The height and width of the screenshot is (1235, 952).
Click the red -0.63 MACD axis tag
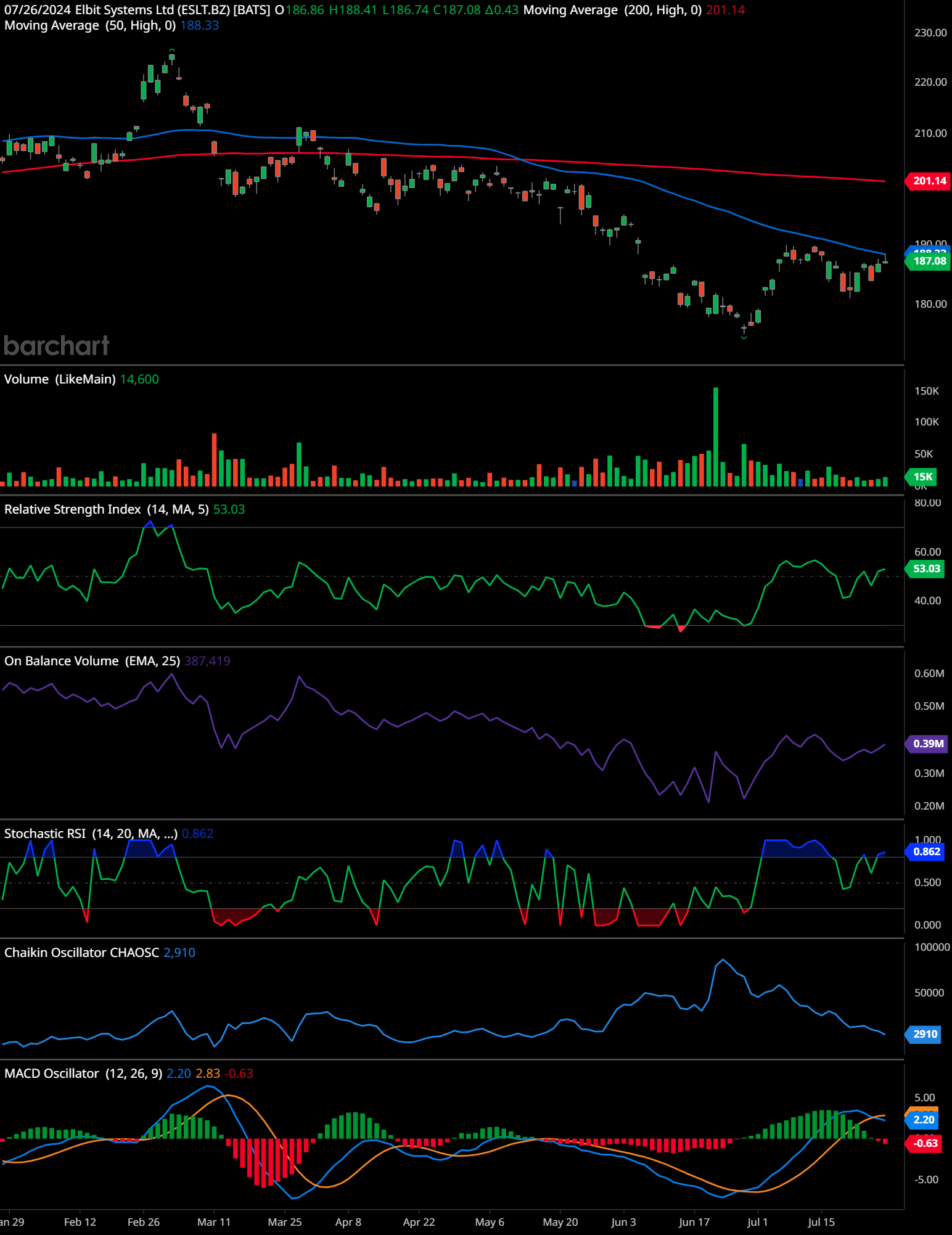tap(924, 1143)
